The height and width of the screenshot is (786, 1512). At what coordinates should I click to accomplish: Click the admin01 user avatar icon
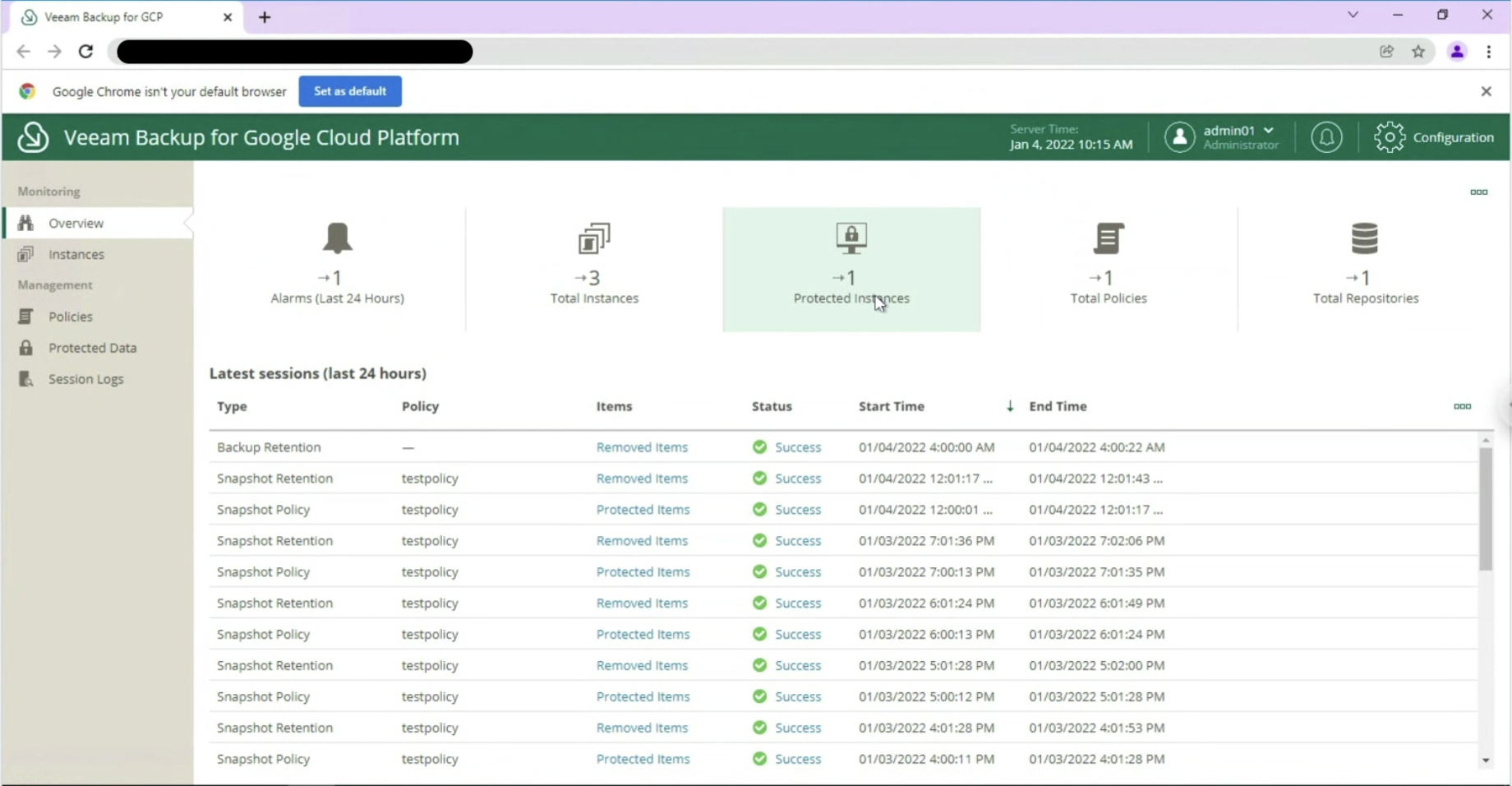click(x=1179, y=137)
